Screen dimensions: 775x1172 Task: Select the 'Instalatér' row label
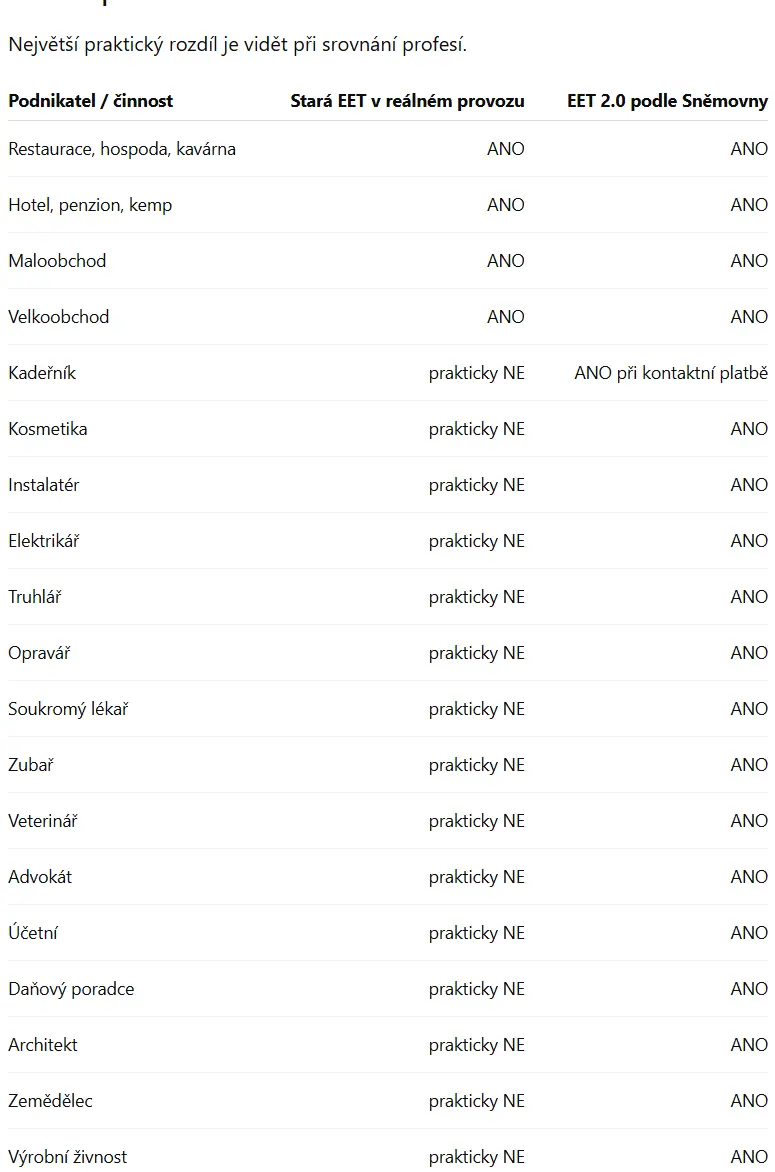(43, 485)
